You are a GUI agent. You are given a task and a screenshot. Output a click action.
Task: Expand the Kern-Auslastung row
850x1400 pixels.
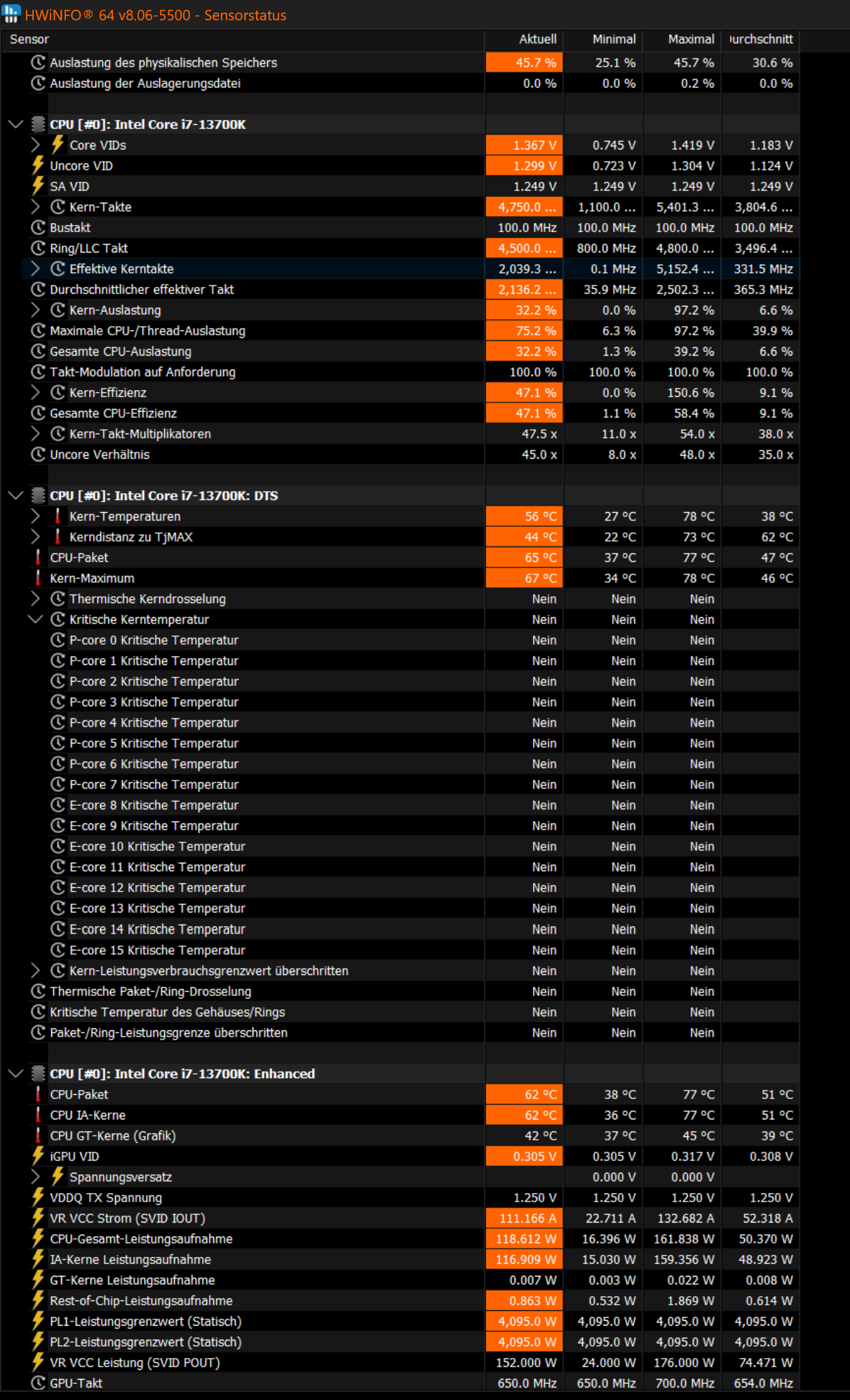click(35, 310)
